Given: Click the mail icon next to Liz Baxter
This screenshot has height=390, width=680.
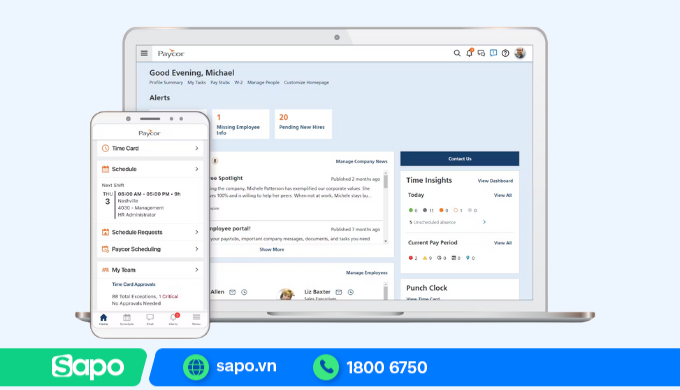Looking at the screenshot, I should pyautogui.click(x=339, y=292).
